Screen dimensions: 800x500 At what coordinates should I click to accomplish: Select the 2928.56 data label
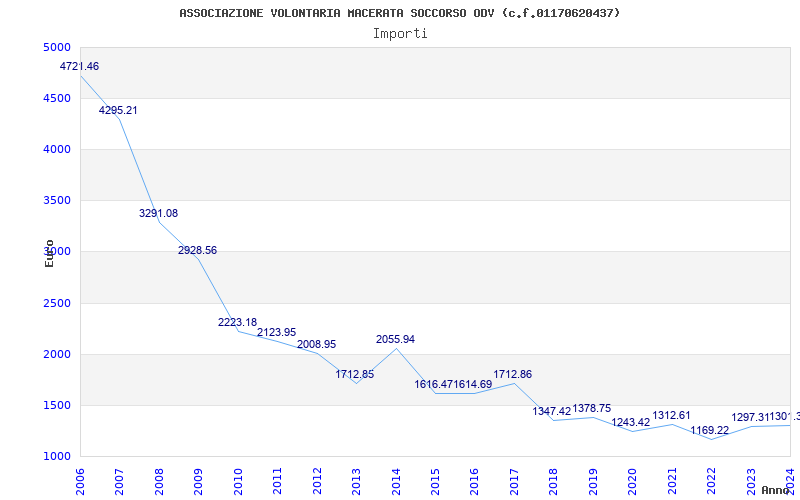tap(197, 251)
